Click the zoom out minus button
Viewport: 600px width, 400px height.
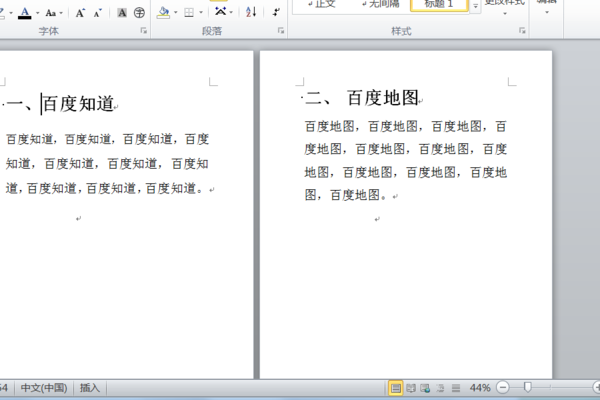(x=502, y=388)
